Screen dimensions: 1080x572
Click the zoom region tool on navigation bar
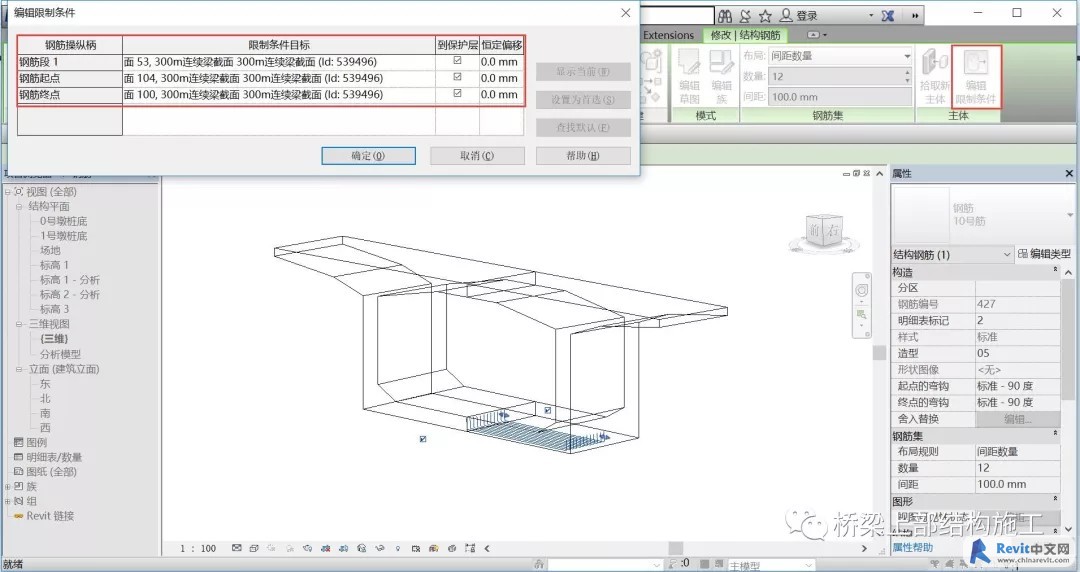[861, 315]
